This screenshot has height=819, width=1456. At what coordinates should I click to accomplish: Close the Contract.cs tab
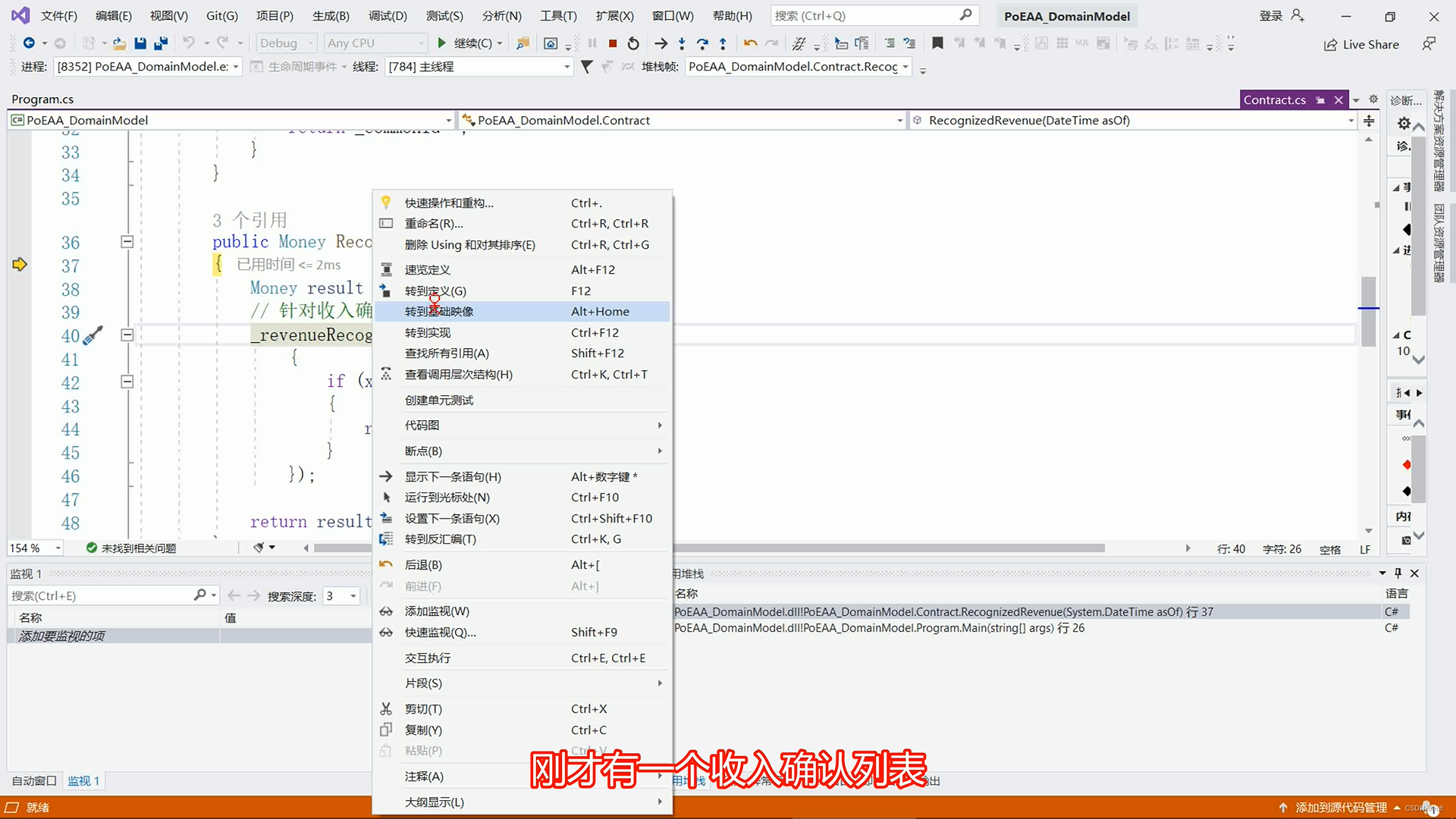pos(1338,100)
